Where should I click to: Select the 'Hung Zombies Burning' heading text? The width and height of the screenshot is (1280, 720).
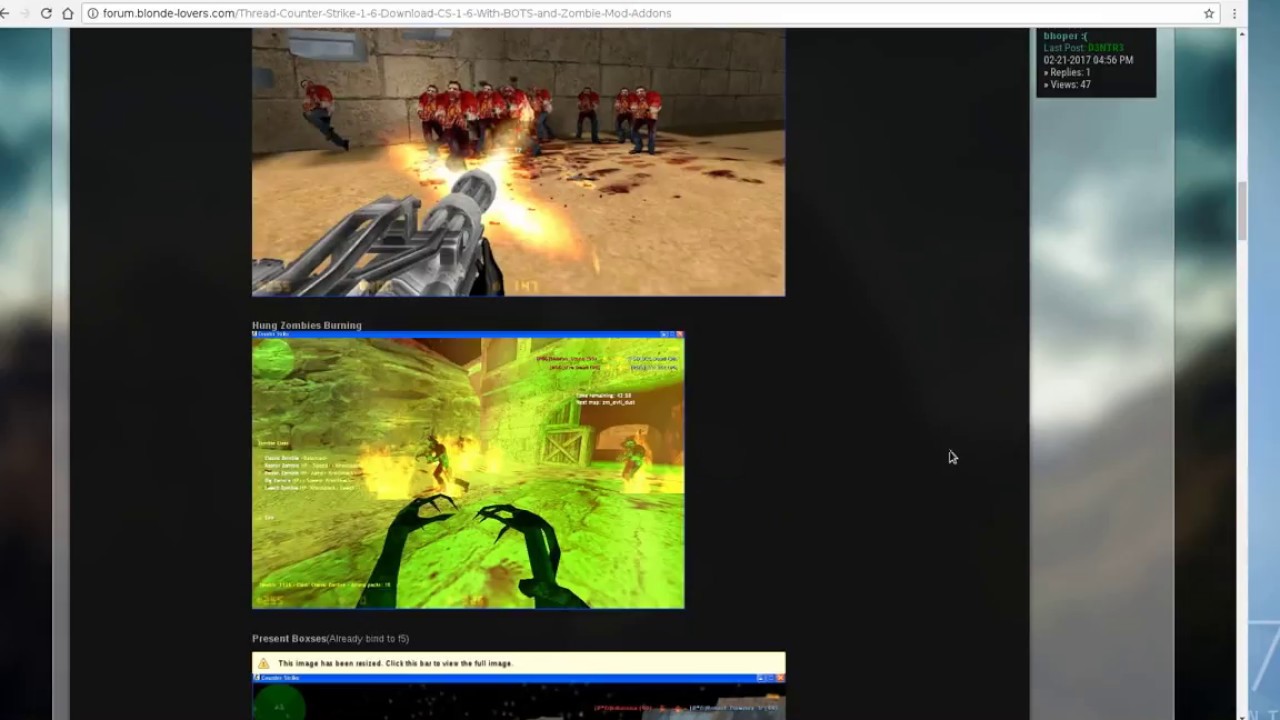pyautogui.click(x=307, y=325)
